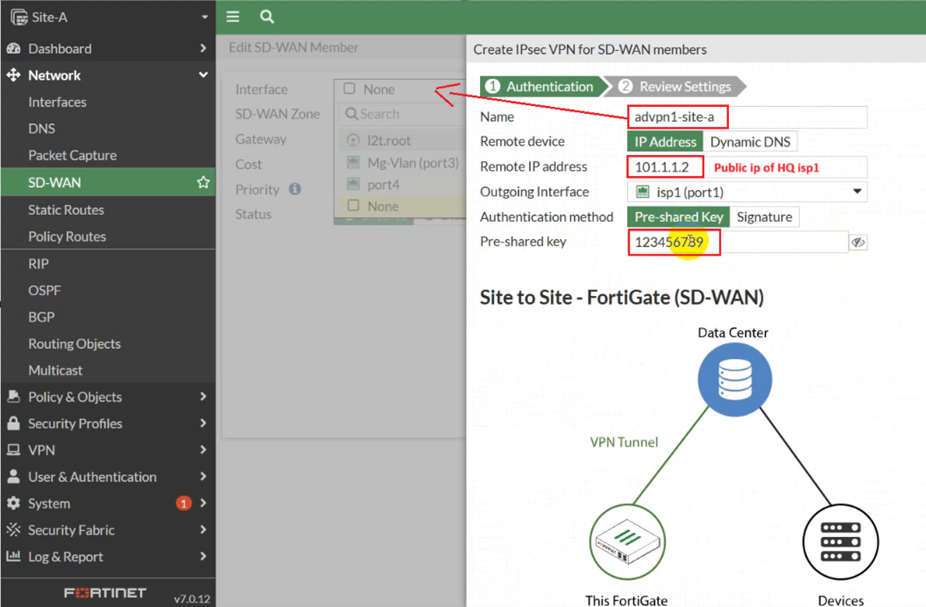
Task: Expand the User & Authentication chevron
Action: pyautogui.click(x=203, y=477)
